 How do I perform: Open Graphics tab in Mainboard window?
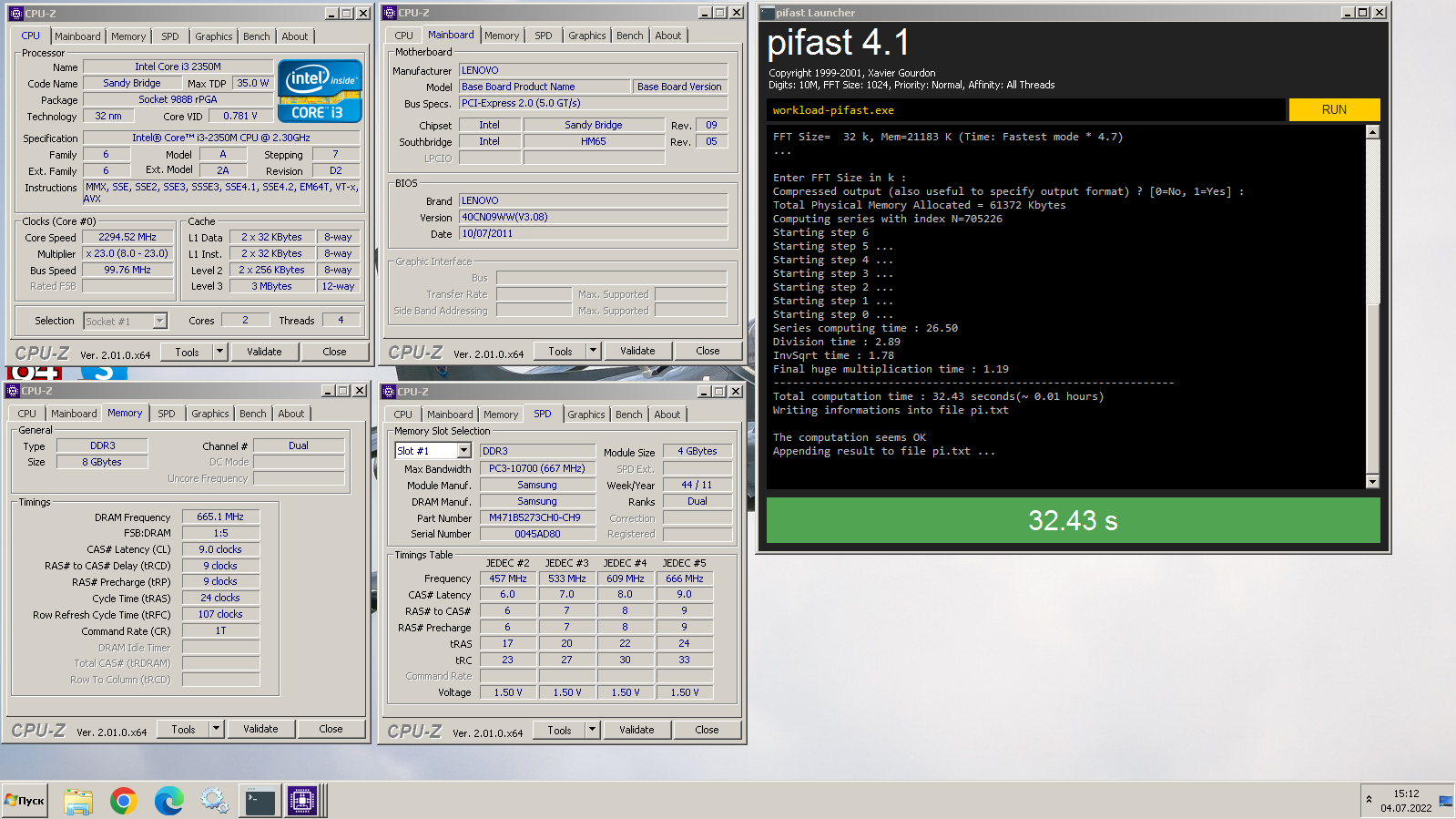[586, 36]
